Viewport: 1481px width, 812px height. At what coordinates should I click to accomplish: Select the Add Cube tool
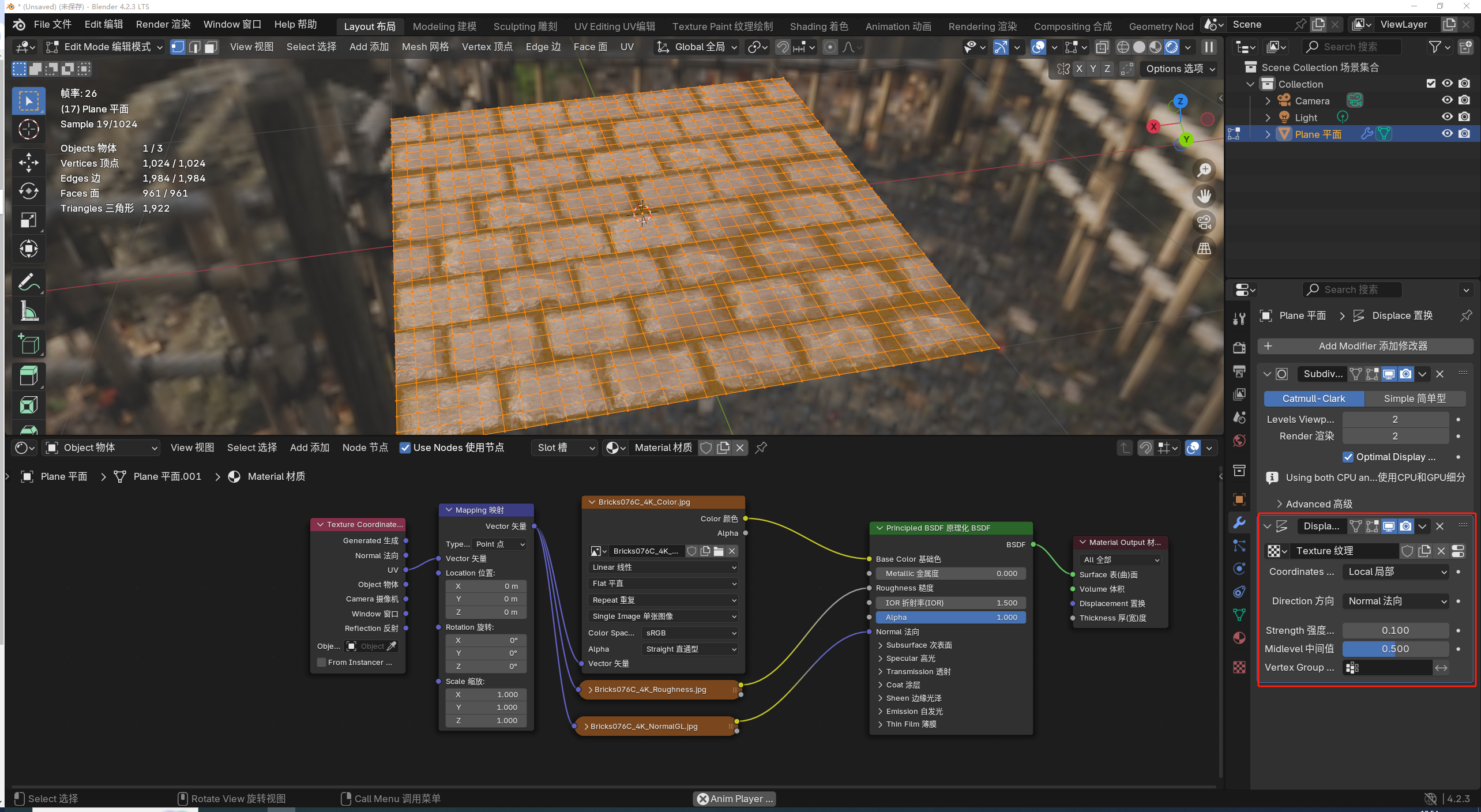[x=28, y=344]
